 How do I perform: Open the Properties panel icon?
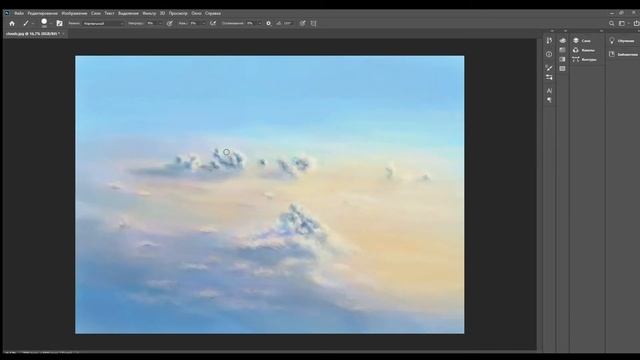tap(549, 54)
